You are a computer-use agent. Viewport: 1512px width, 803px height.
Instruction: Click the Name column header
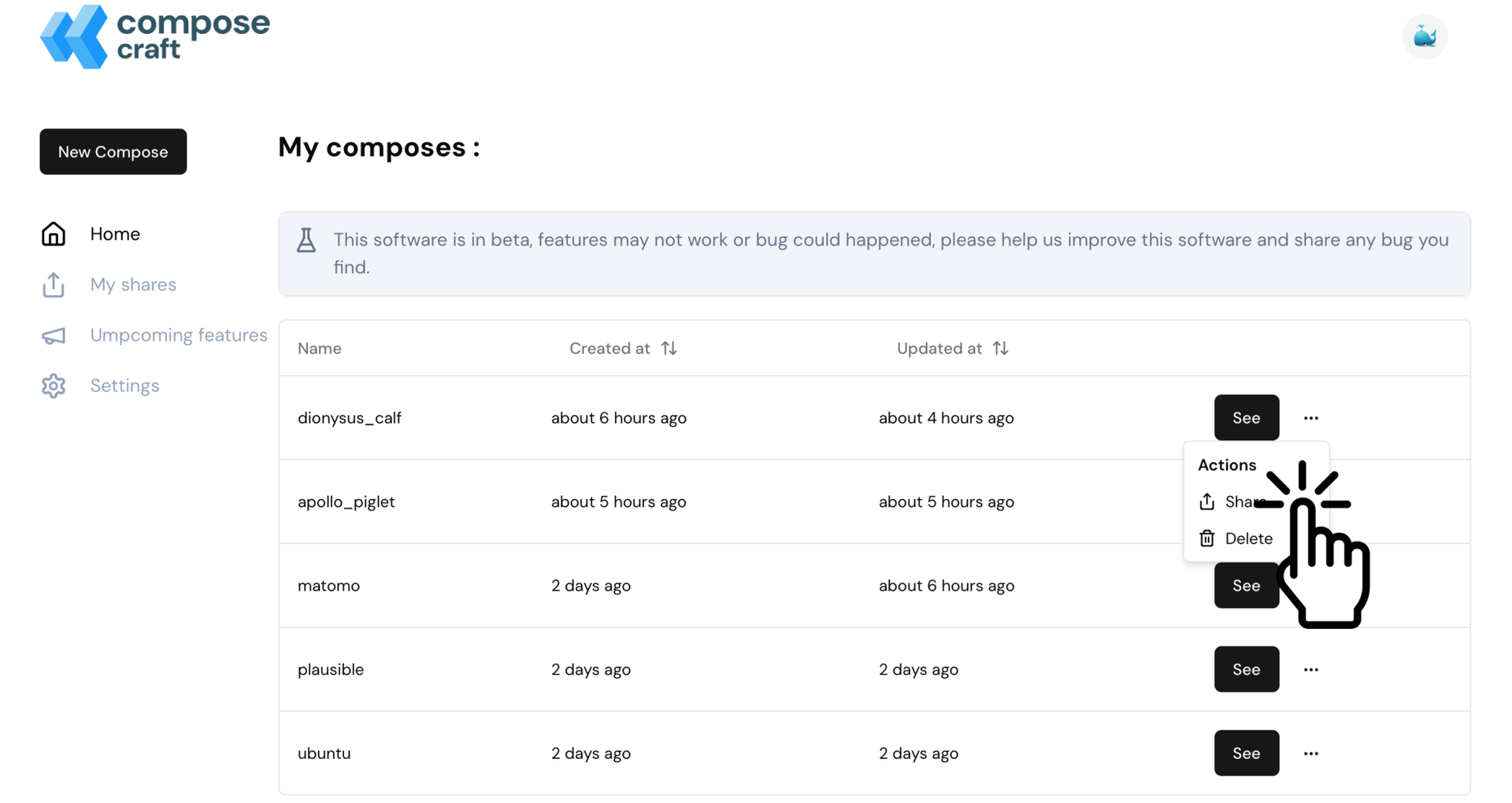320,348
